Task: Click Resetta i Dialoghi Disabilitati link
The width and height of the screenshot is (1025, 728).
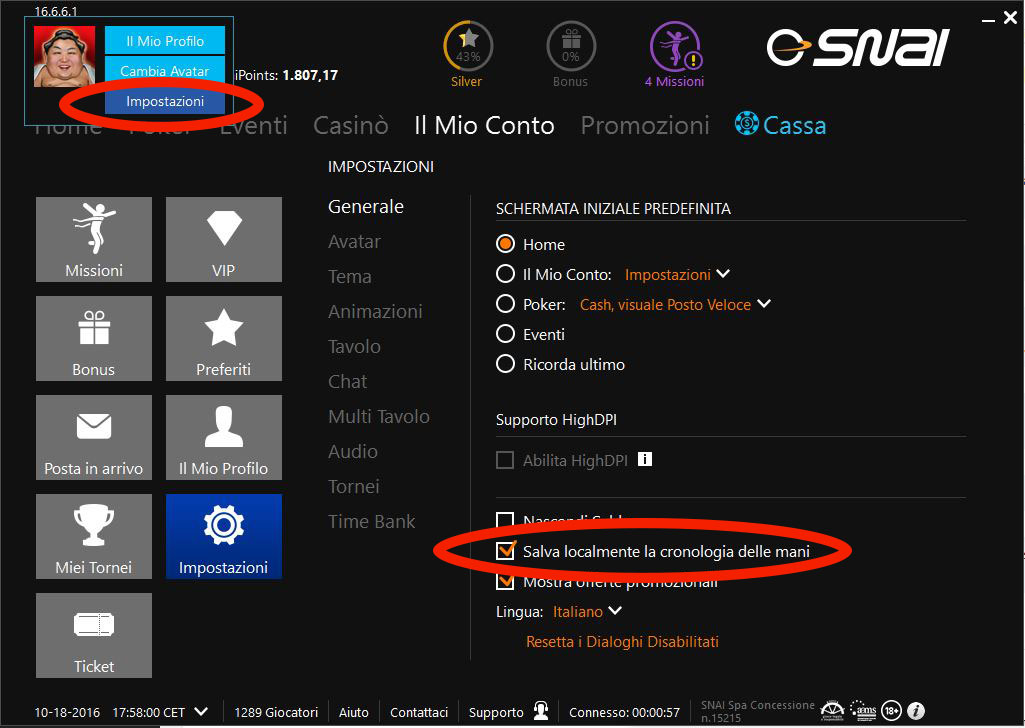Action: click(622, 642)
